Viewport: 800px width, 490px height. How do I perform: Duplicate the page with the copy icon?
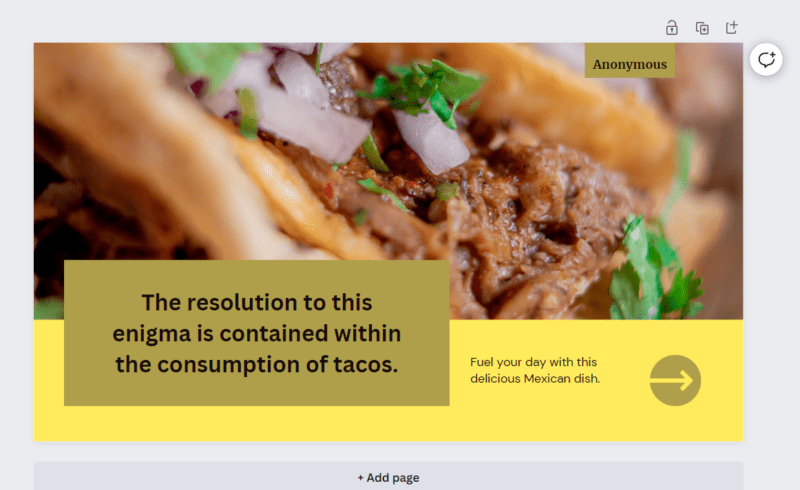click(x=702, y=28)
